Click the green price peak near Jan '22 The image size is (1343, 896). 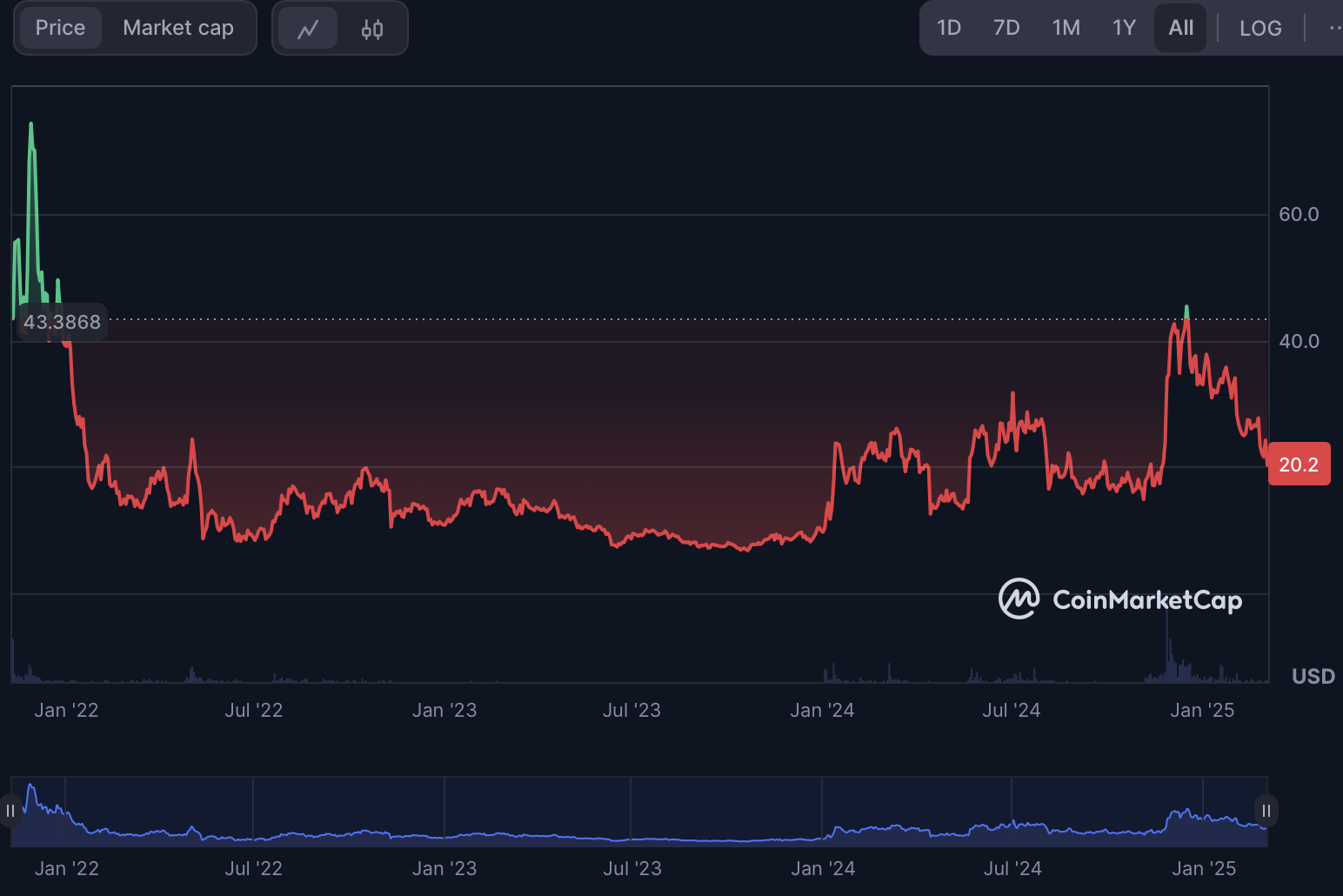coord(31,124)
